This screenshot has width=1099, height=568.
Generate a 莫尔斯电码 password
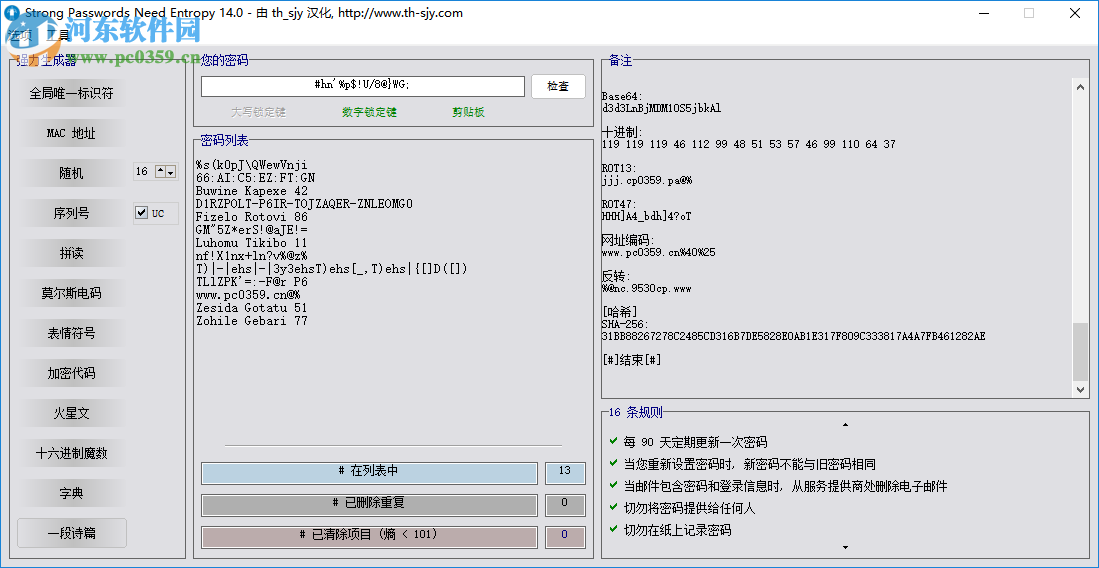coord(71,293)
